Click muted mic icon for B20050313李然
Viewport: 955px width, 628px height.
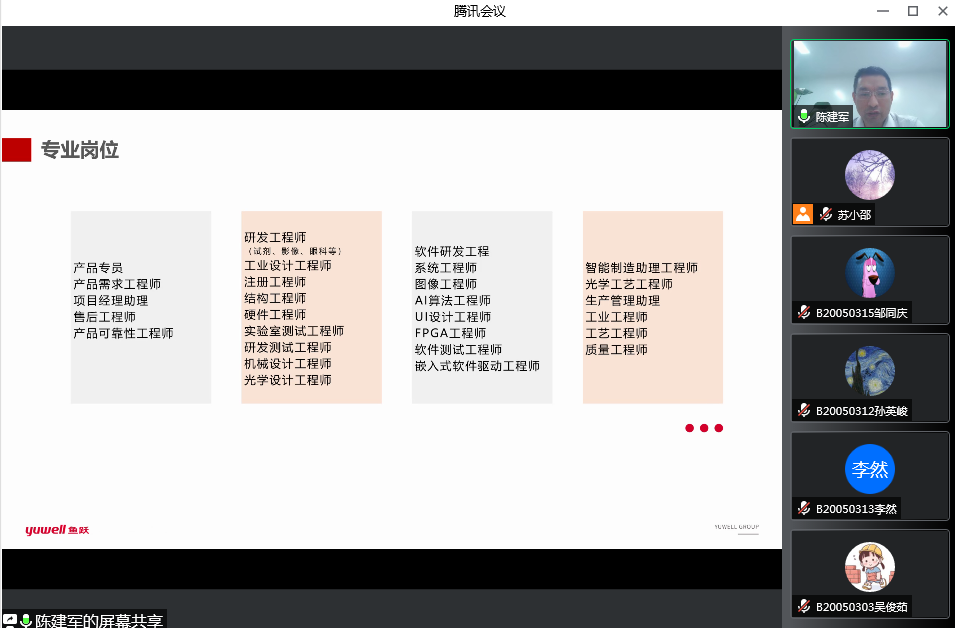point(804,508)
